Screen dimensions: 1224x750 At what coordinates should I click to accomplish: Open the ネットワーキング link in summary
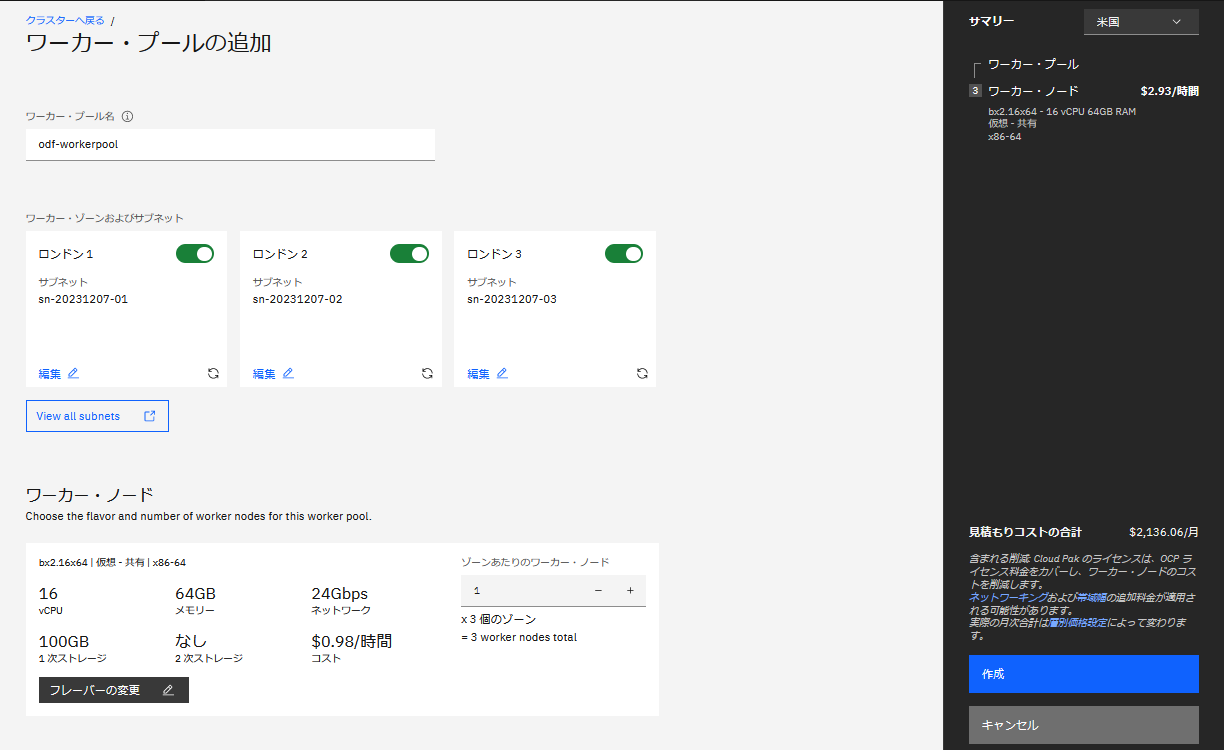[x=1009, y=597]
